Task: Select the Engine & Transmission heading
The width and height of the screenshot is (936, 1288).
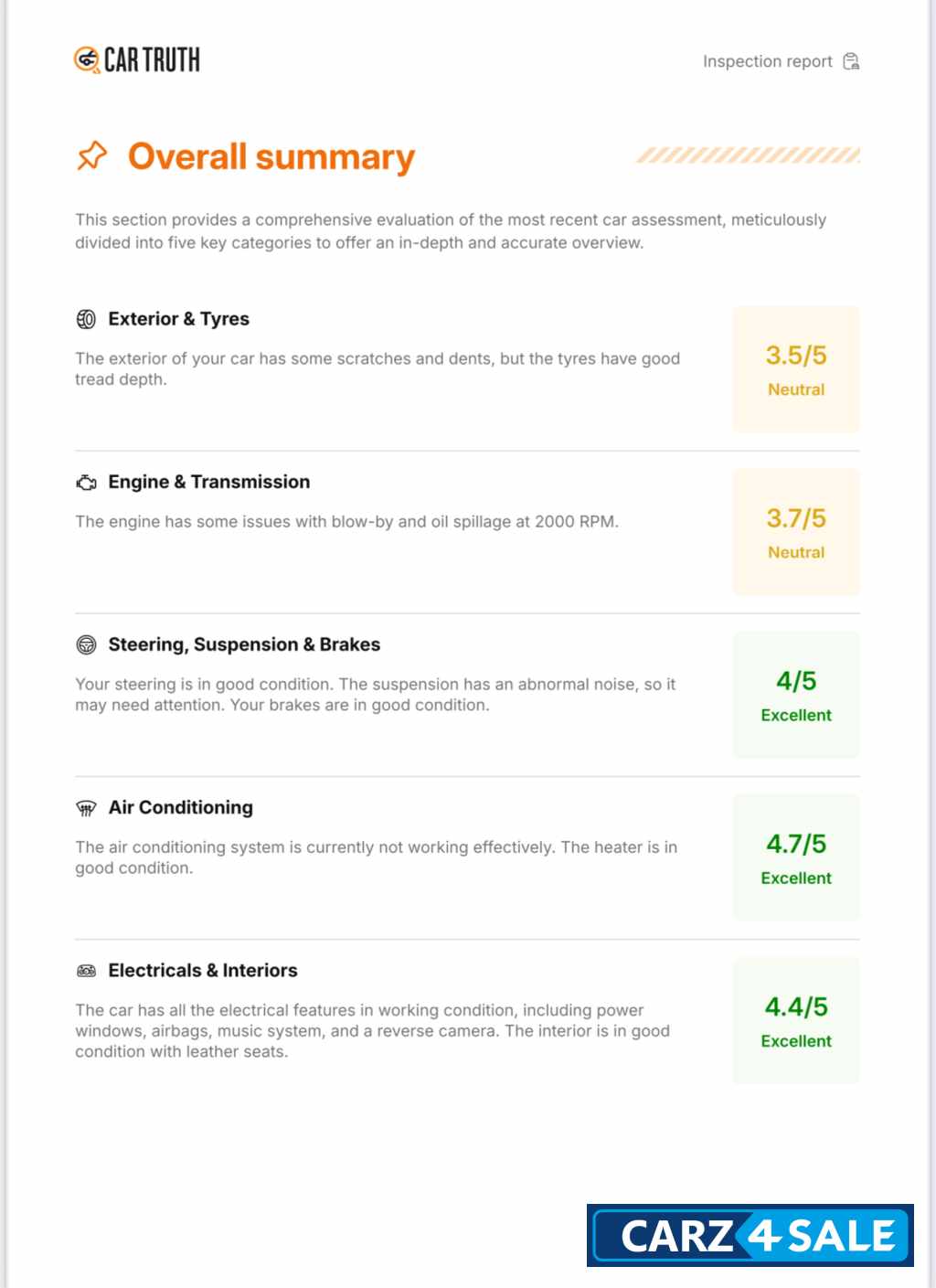Action: coord(208,482)
